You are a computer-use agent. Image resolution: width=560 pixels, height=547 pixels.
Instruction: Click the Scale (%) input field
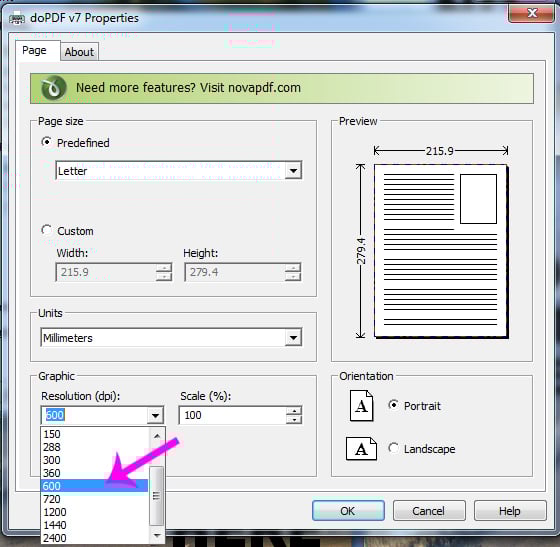coord(233,415)
